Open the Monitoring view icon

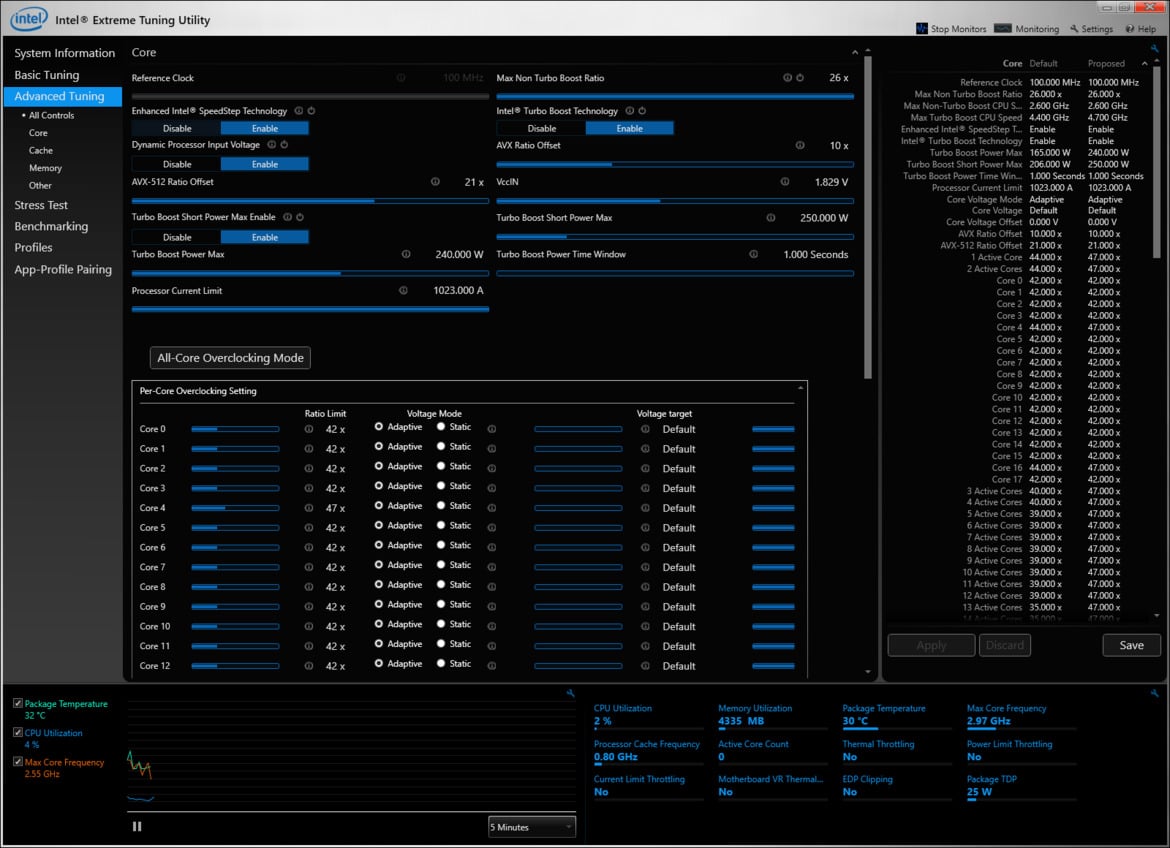(1003, 28)
